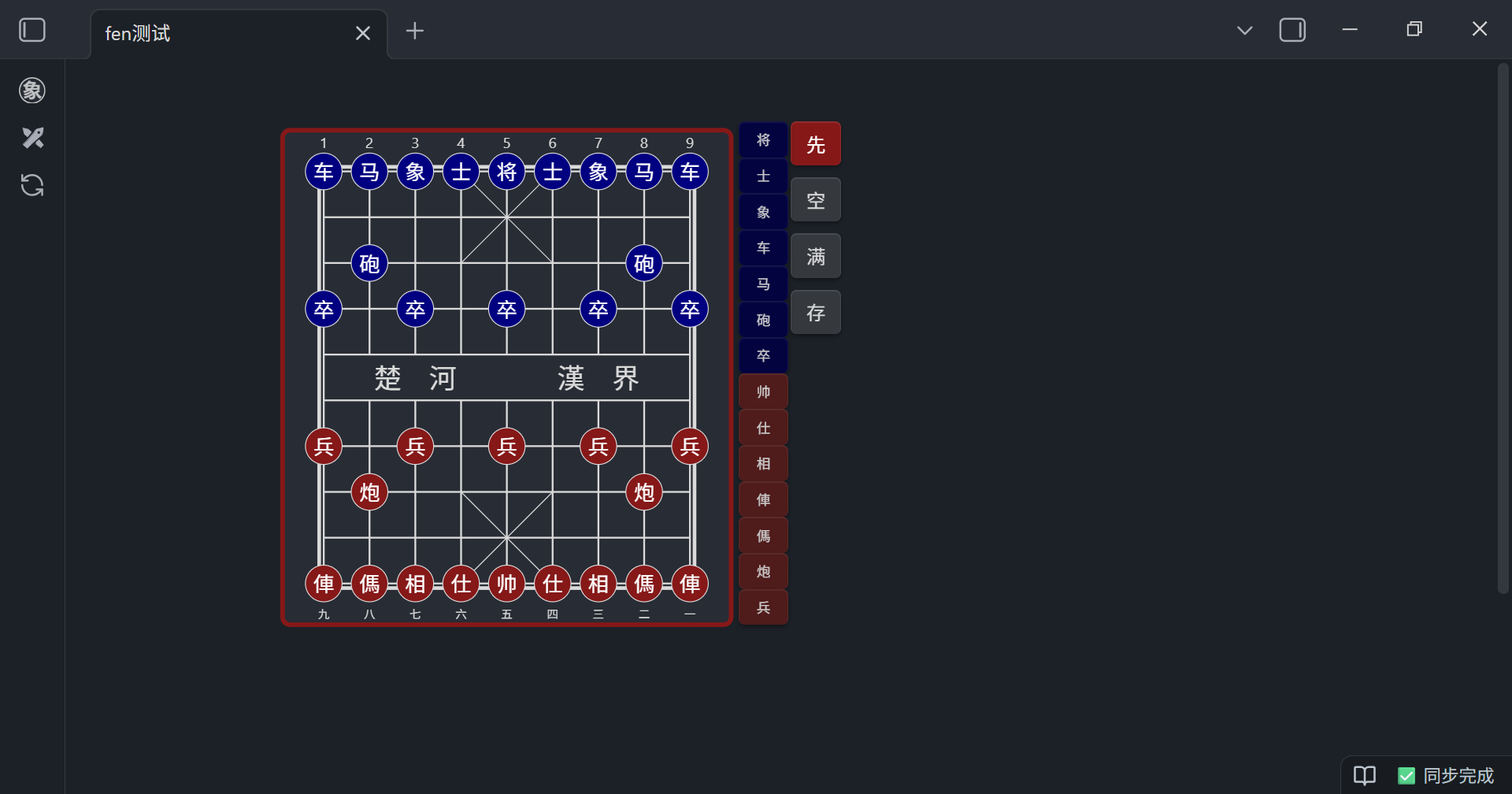Click blue 卒 on file 3
The image size is (1512, 794).
click(x=415, y=310)
